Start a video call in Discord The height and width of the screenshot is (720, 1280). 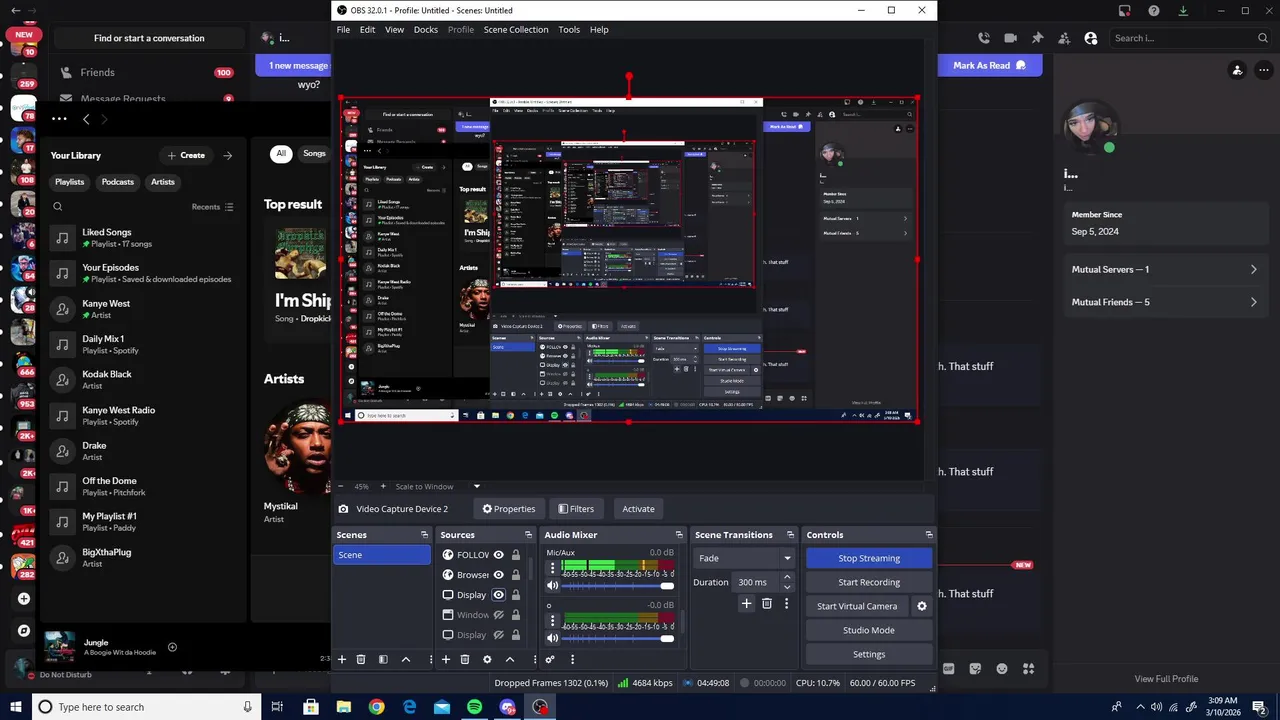pyautogui.click(x=1010, y=38)
